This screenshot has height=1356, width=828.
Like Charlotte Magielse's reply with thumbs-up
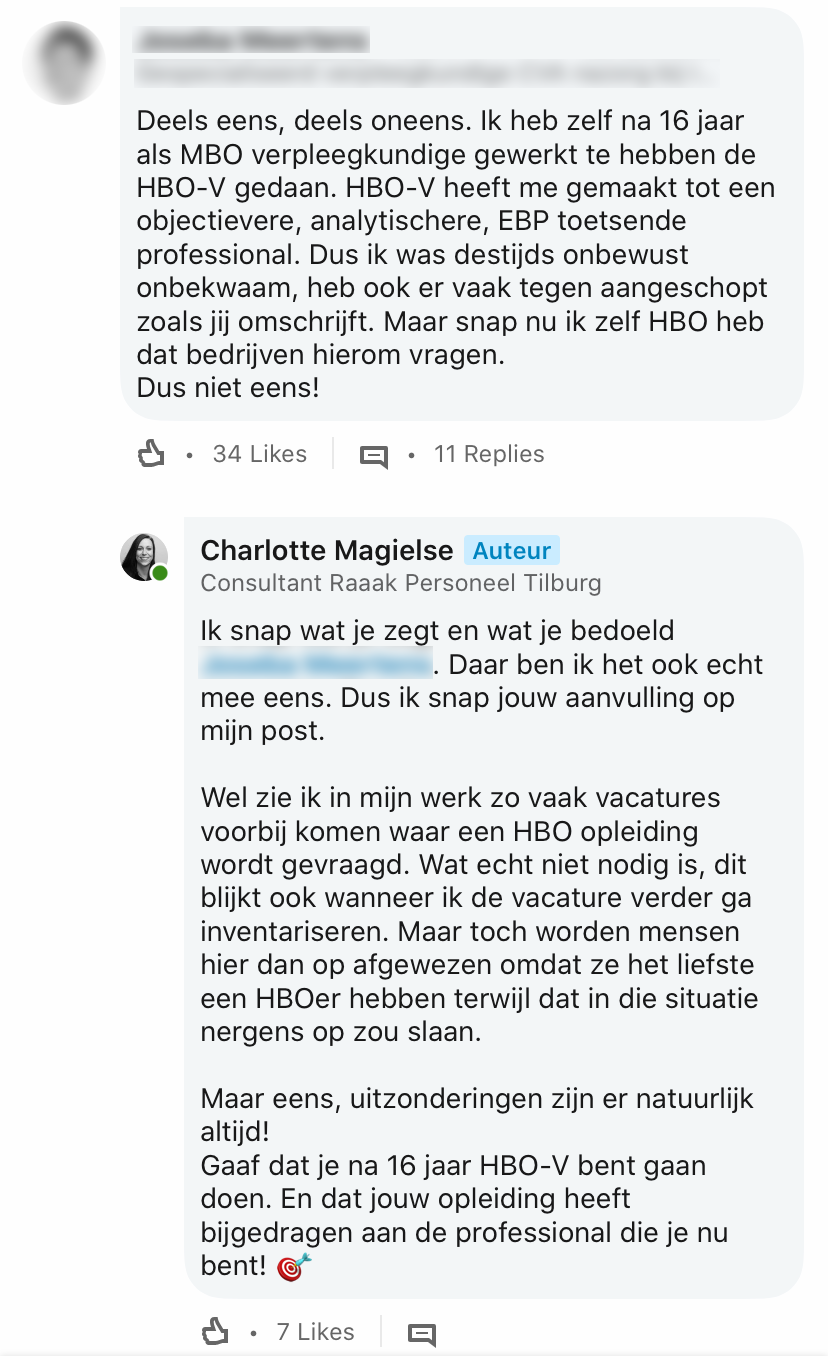coord(215,1332)
